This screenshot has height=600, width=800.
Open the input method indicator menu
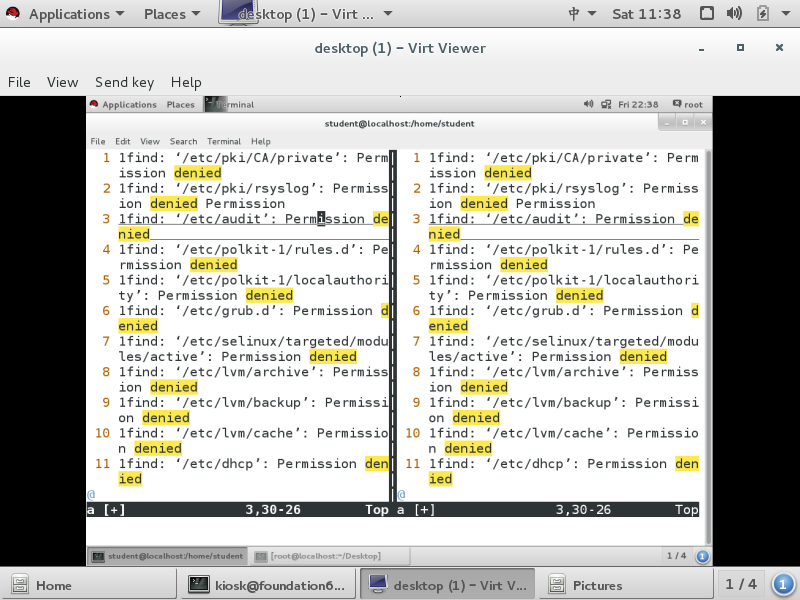[x=582, y=14]
